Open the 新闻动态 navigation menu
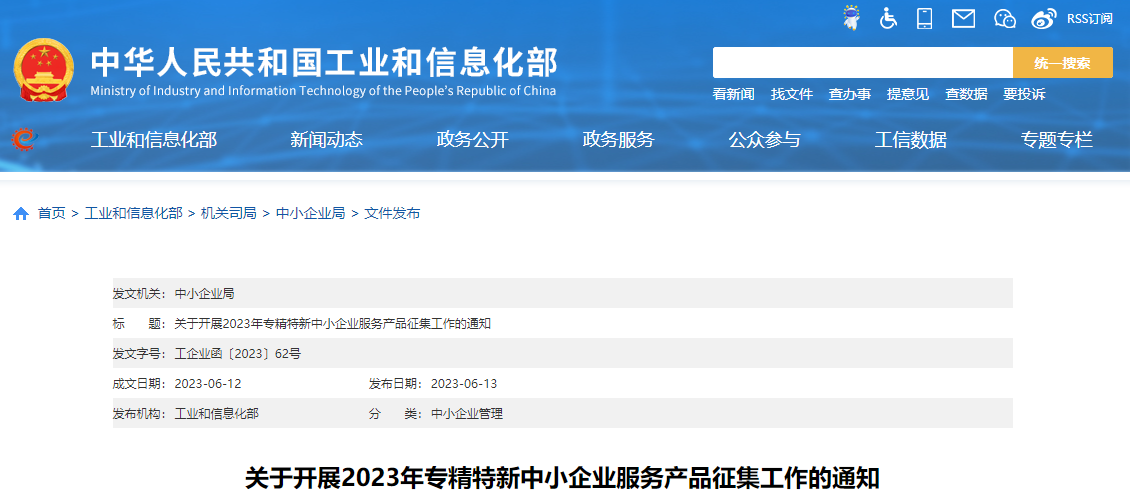This screenshot has width=1130, height=496. click(x=326, y=140)
